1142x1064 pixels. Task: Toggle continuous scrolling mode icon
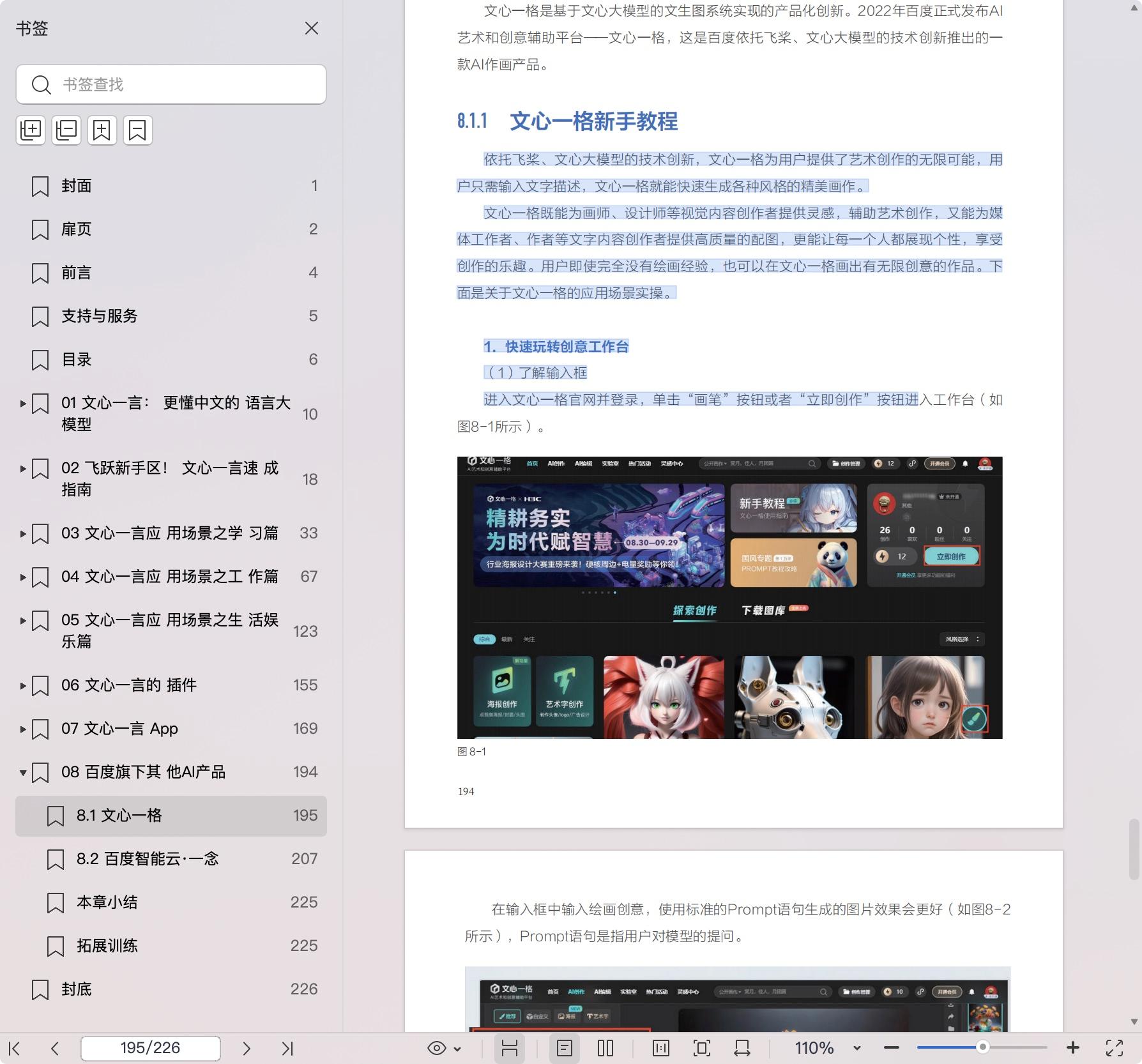point(510,1048)
